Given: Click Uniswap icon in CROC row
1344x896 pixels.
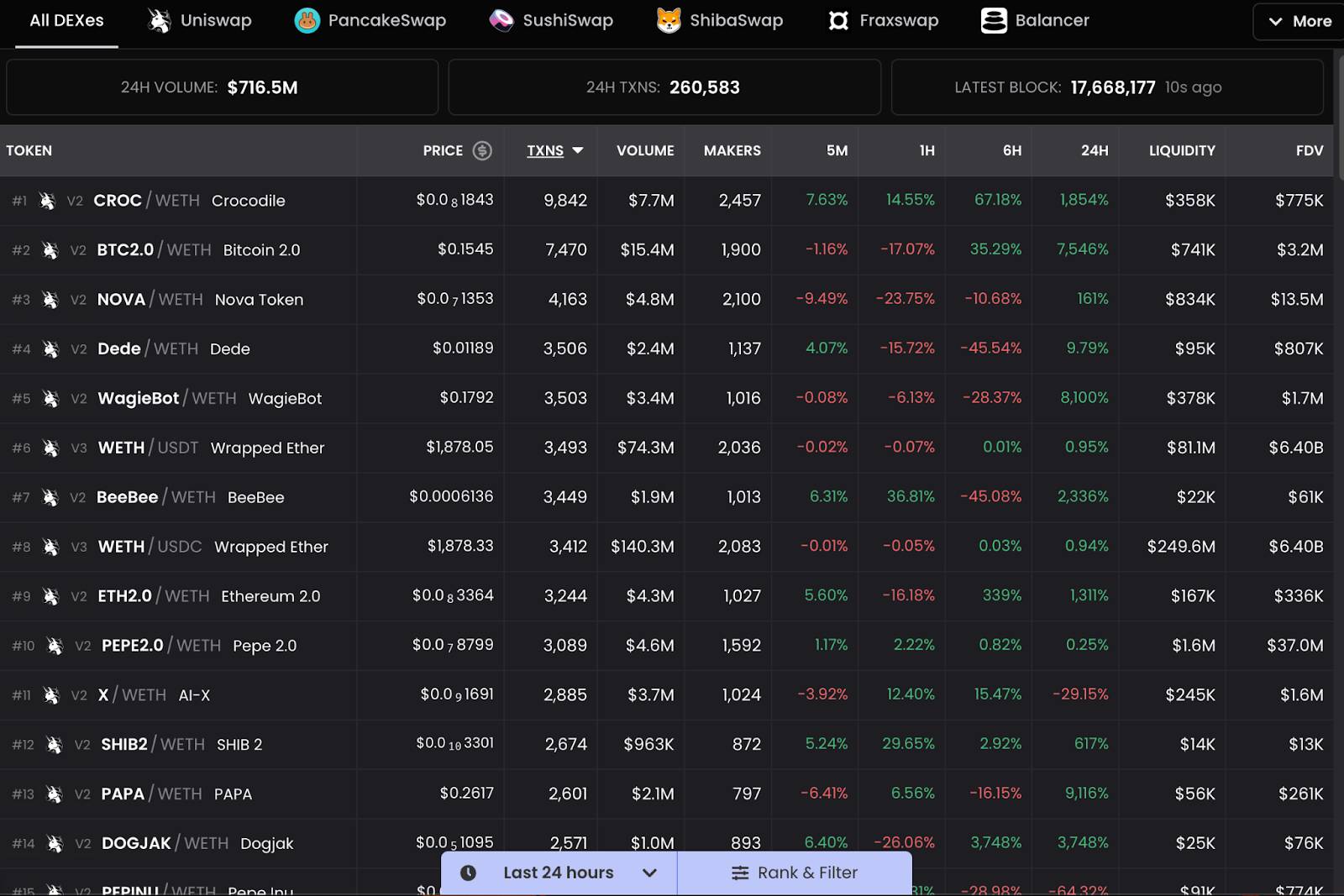Looking at the screenshot, I should [47, 201].
